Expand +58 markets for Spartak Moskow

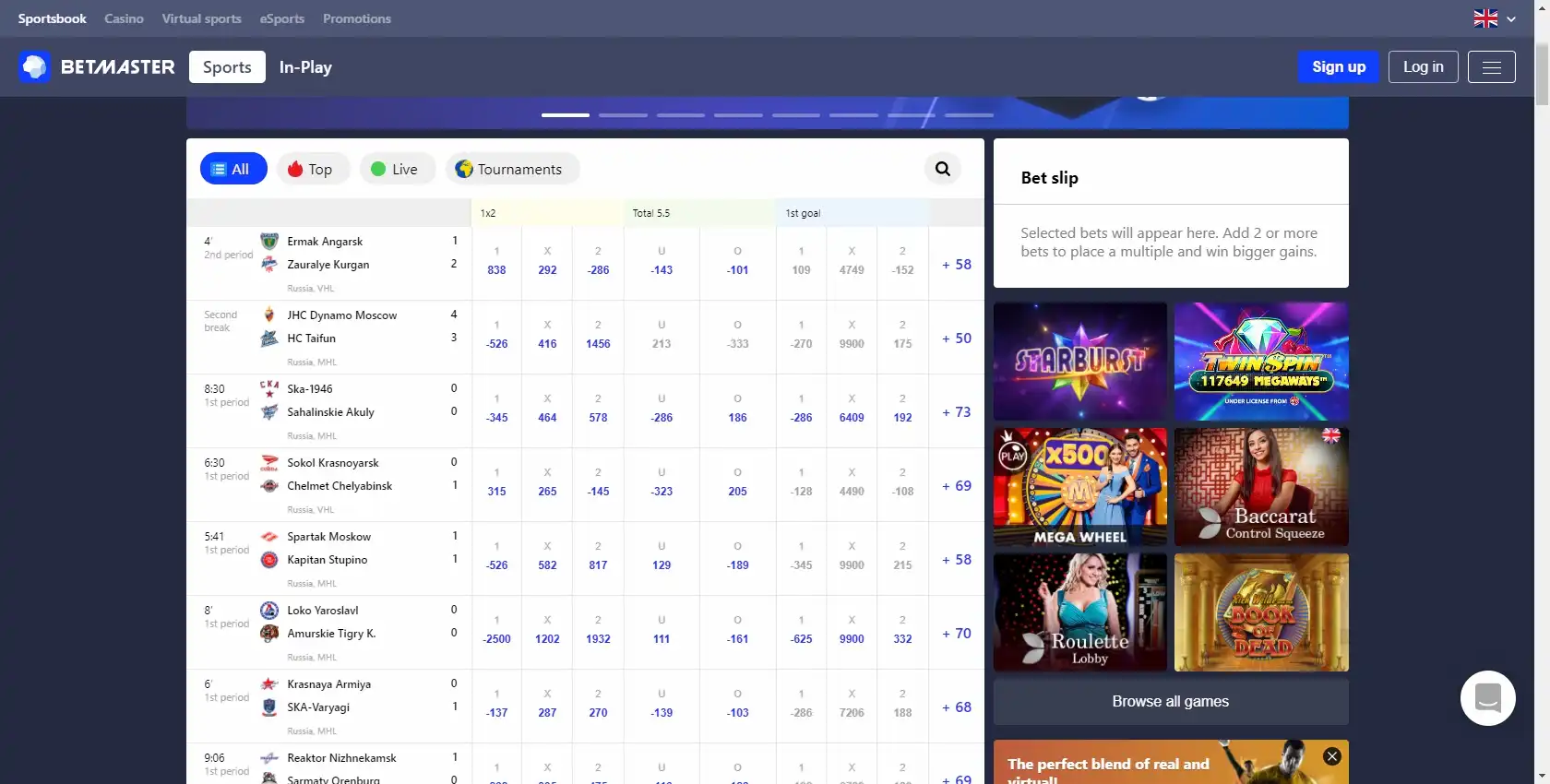pyautogui.click(x=957, y=559)
